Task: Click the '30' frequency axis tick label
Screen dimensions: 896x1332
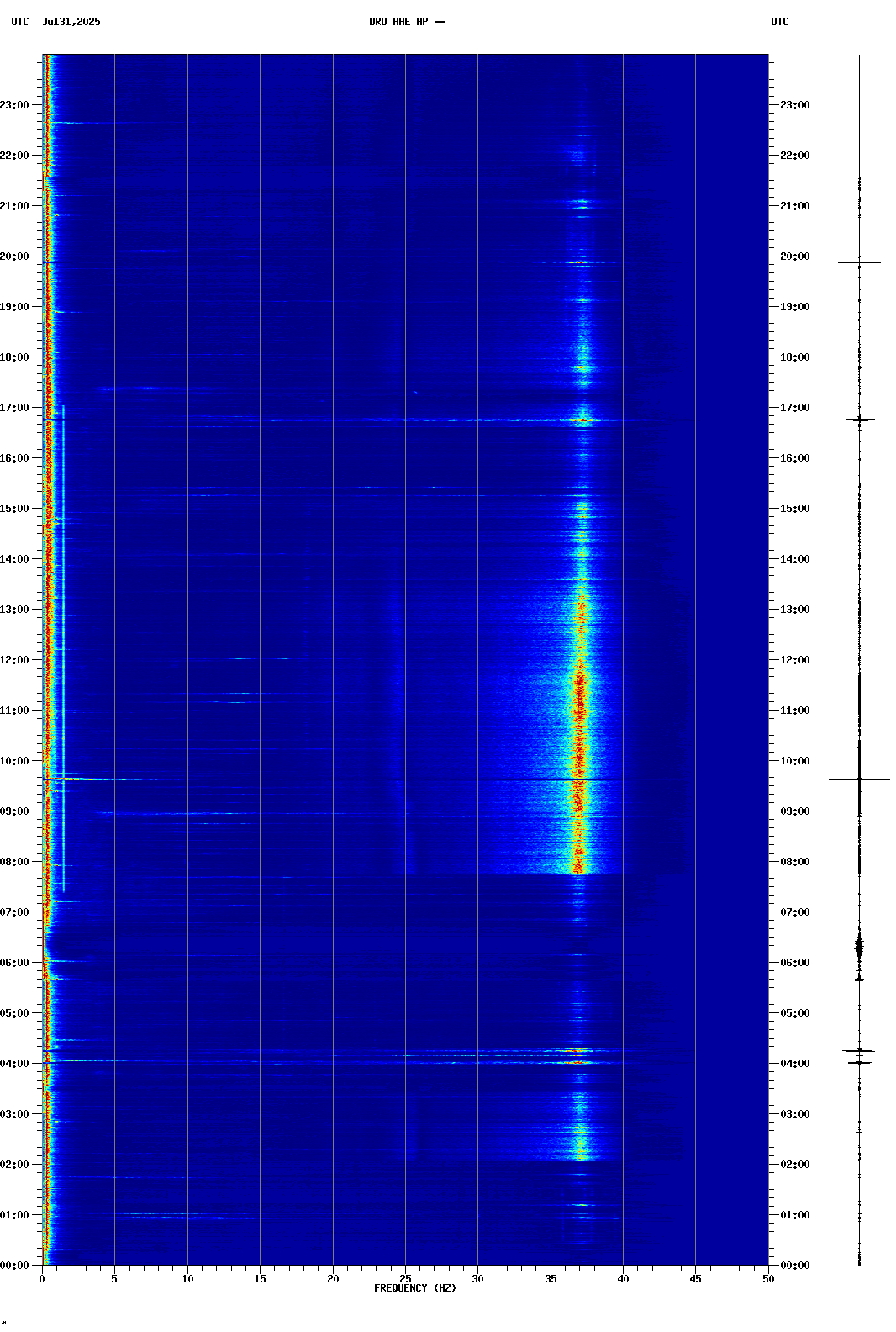Action: click(477, 1279)
